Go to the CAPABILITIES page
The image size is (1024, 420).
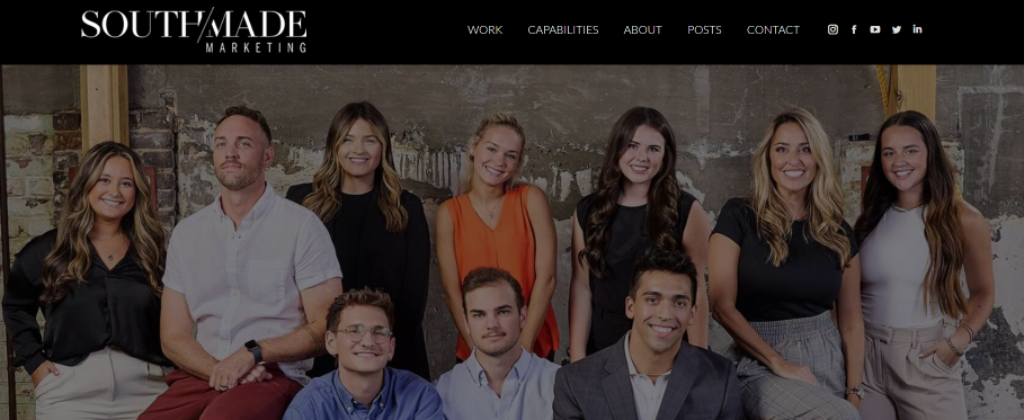563,30
